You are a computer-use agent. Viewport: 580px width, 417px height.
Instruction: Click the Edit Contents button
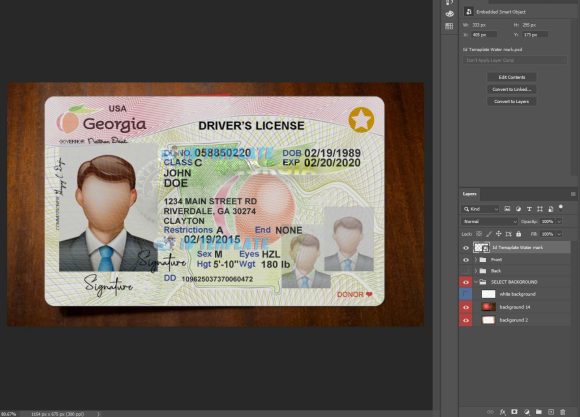pyautogui.click(x=512, y=77)
